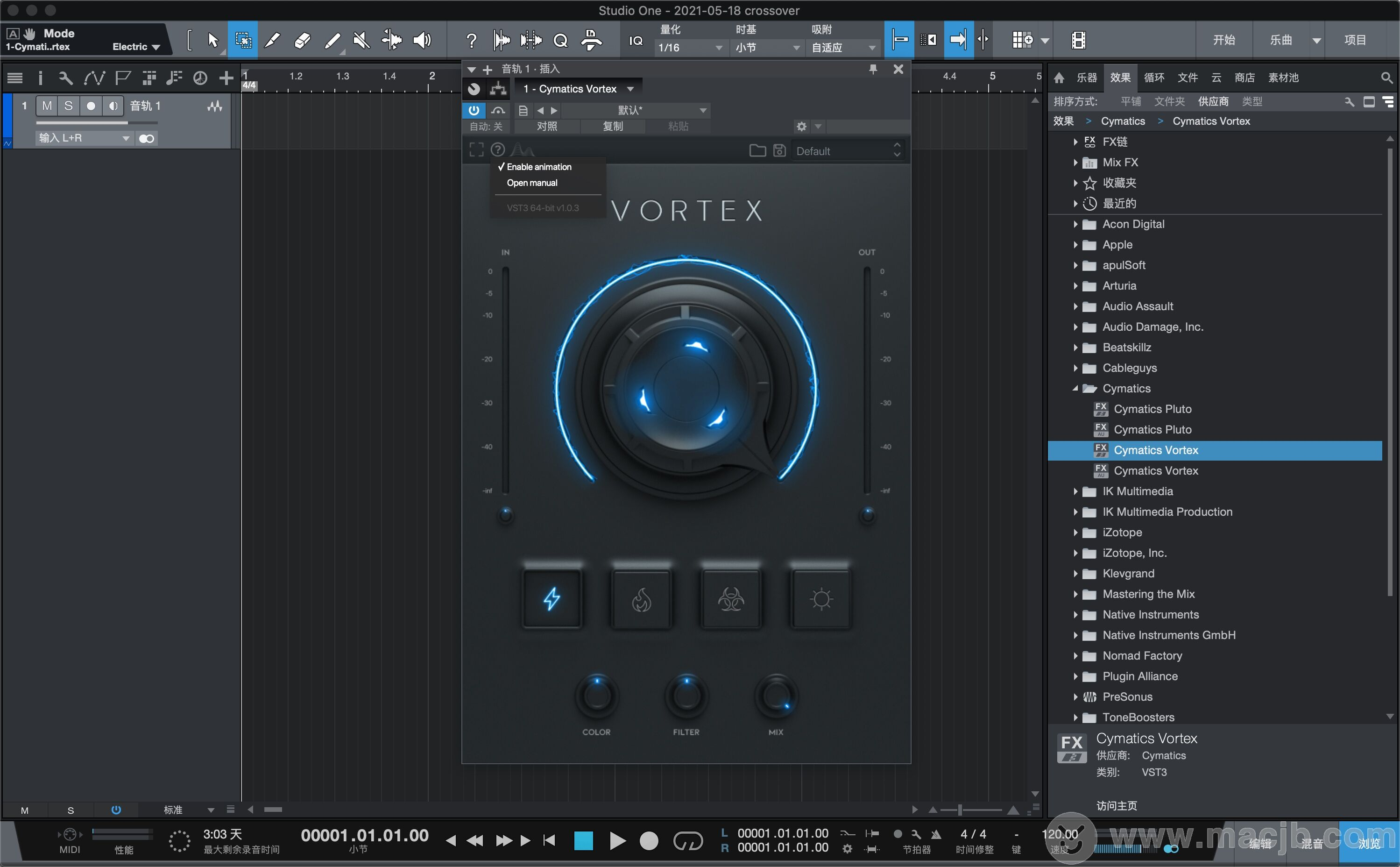Image resolution: width=1400 pixels, height=867 pixels.
Task: Switch to 文件 browser tab
Action: coord(1188,78)
